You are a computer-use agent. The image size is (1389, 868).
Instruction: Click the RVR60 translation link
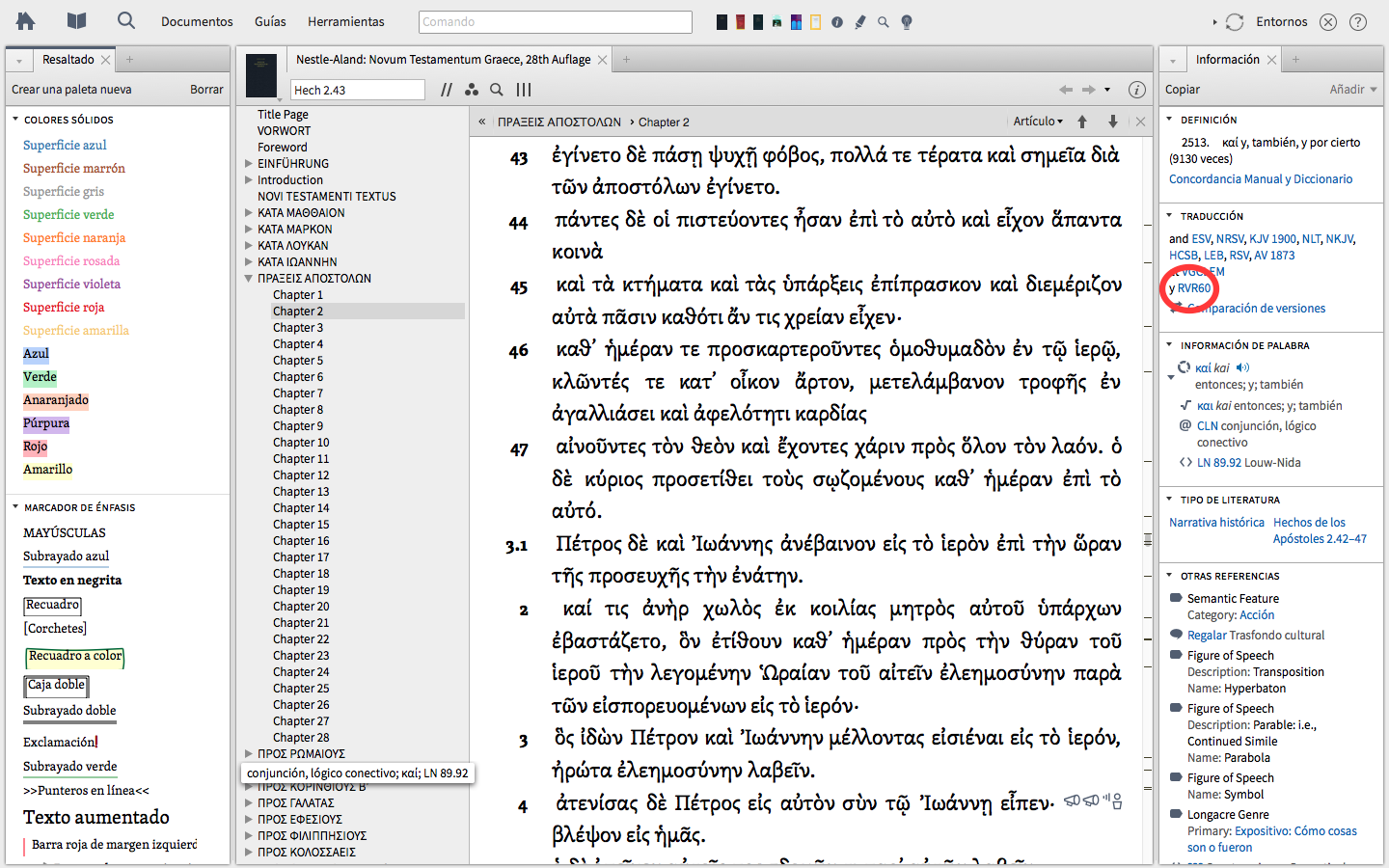pyautogui.click(x=1194, y=288)
